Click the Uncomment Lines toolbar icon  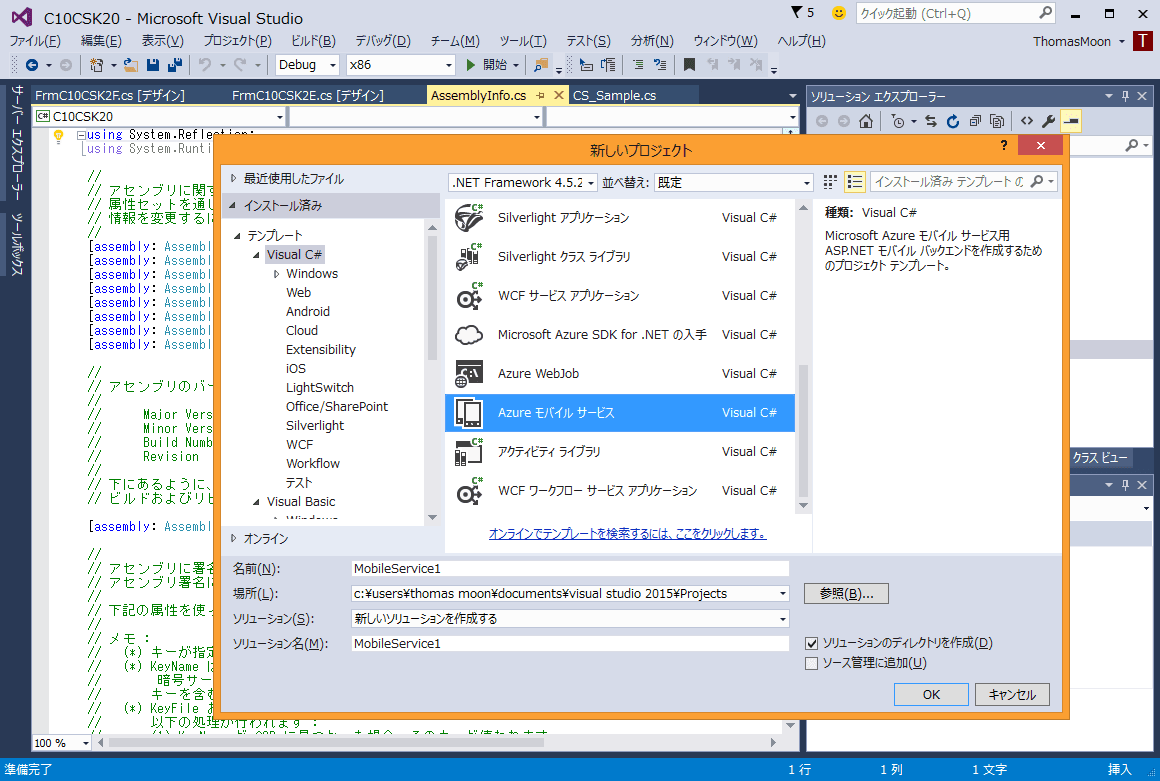(660, 65)
